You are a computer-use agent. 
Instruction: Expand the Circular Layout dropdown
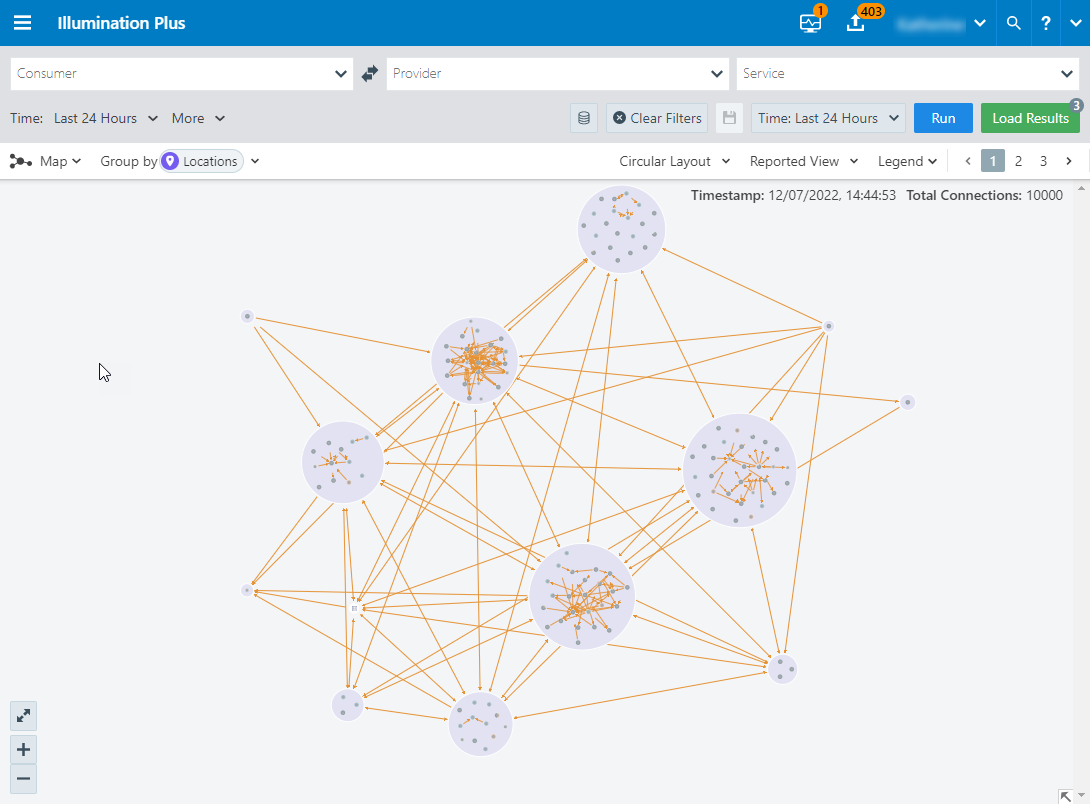(x=674, y=161)
